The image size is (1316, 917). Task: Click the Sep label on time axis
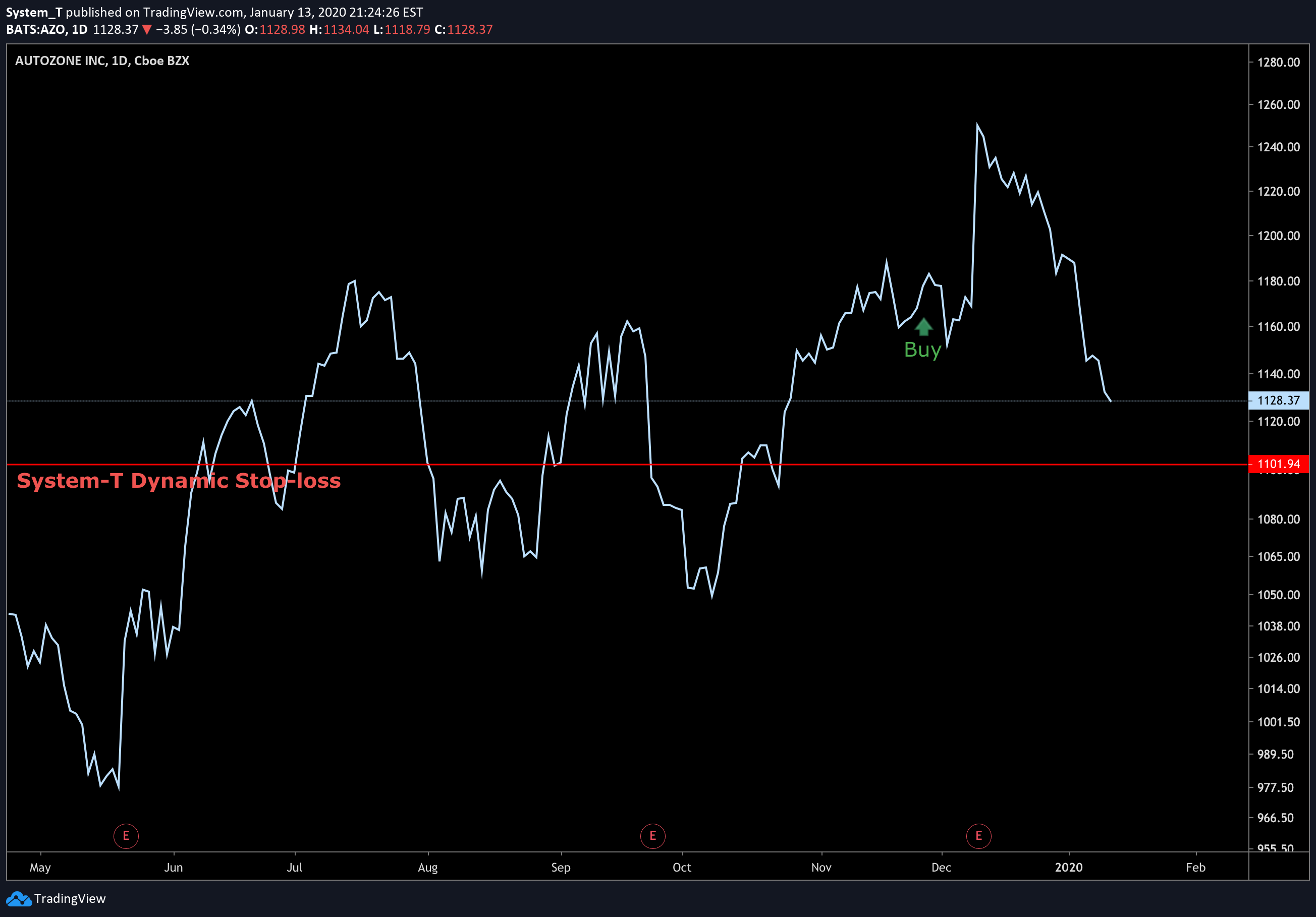pyautogui.click(x=561, y=868)
